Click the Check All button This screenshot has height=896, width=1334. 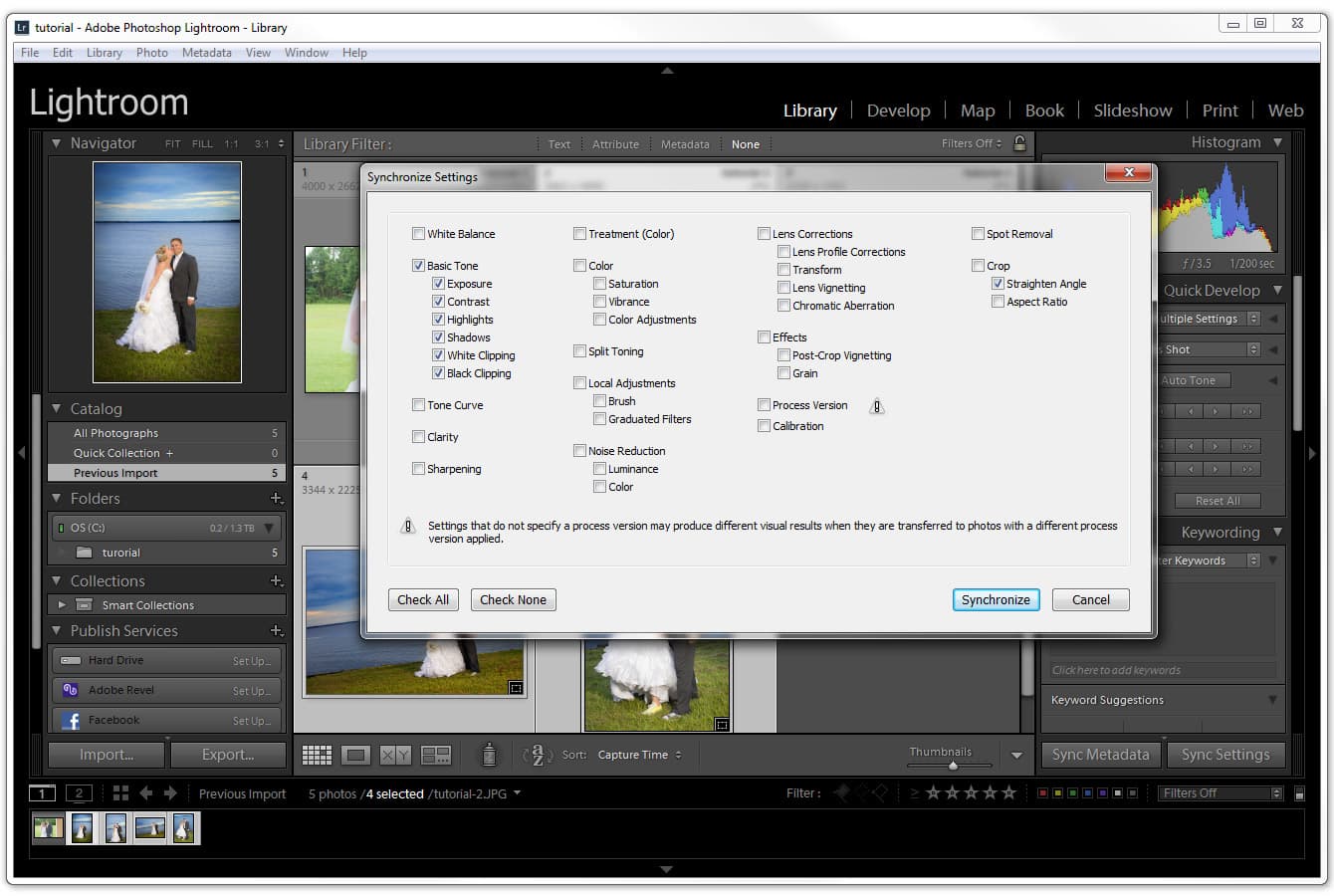[x=422, y=599]
